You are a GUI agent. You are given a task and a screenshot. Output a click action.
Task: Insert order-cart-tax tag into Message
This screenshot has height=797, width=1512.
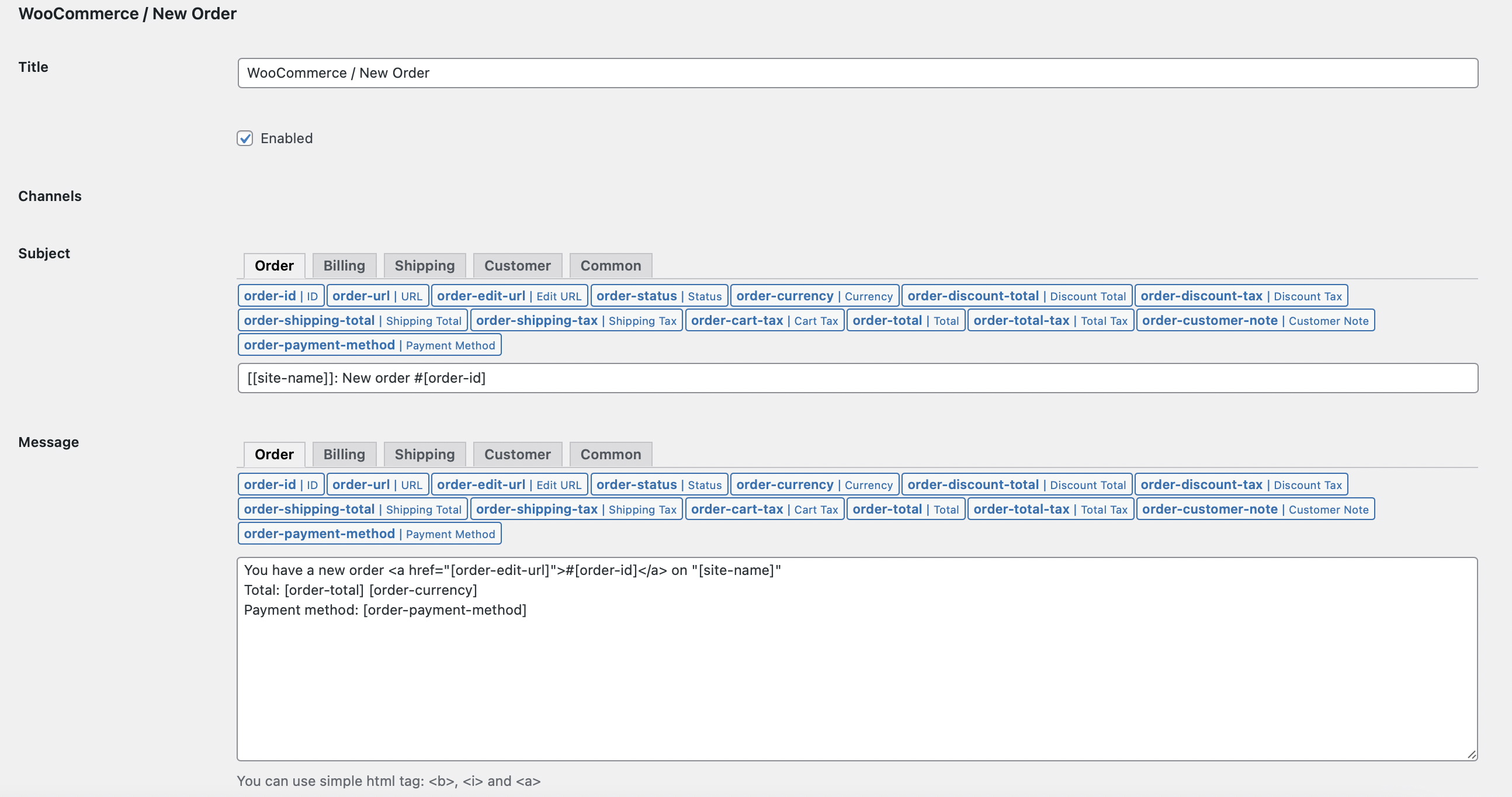[764, 510]
